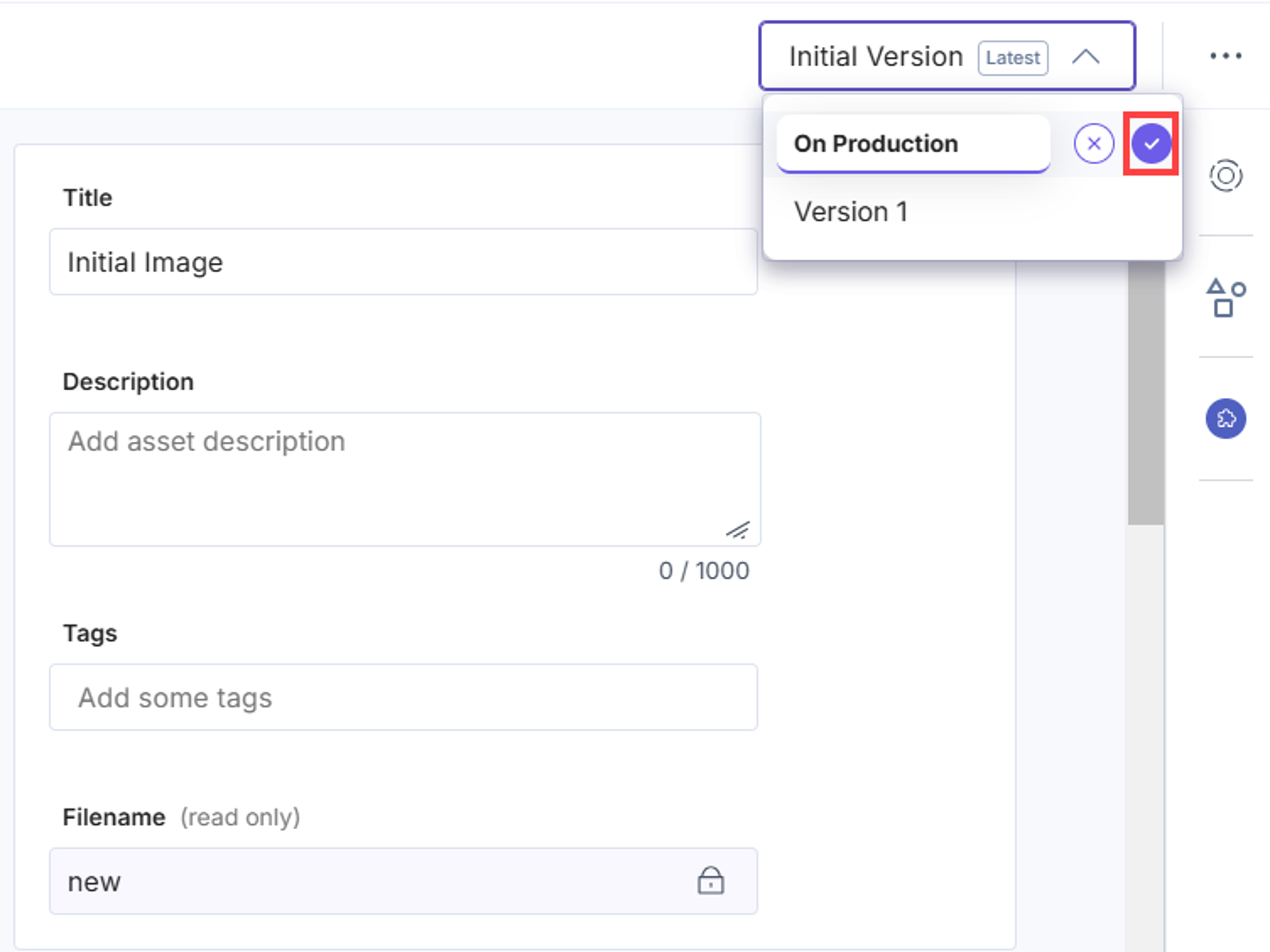Screen dimensions: 1270x952
Task: Click the Initial Version label text
Action: pyautogui.click(x=875, y=57)
